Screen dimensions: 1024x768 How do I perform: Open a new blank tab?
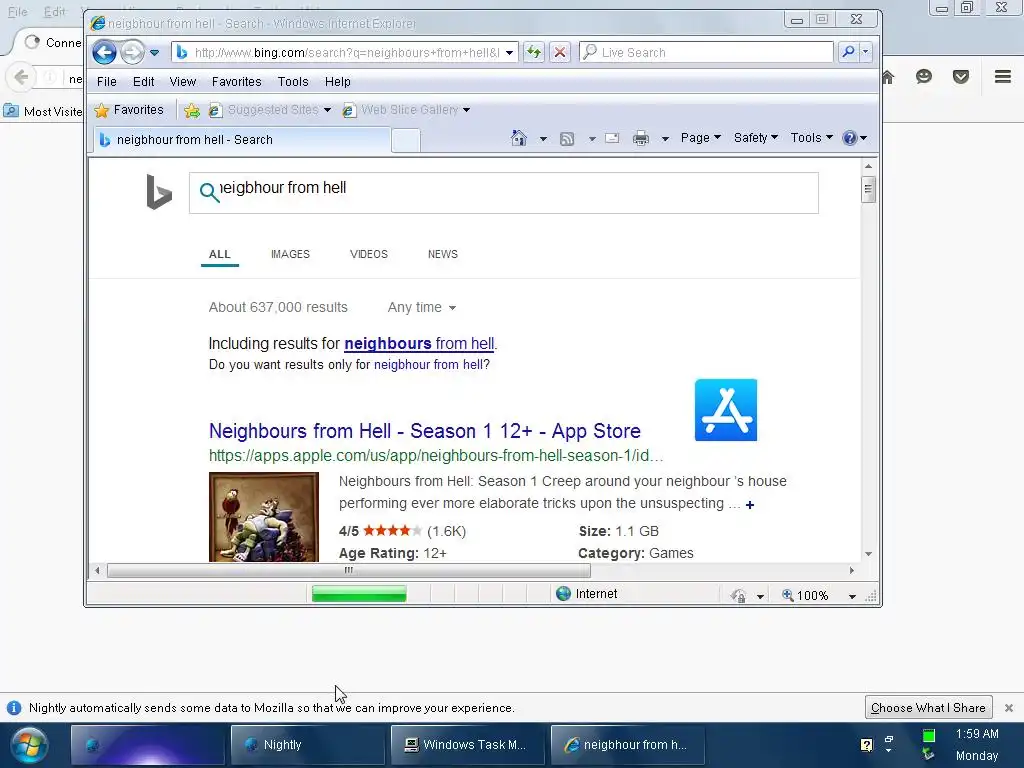406,140
